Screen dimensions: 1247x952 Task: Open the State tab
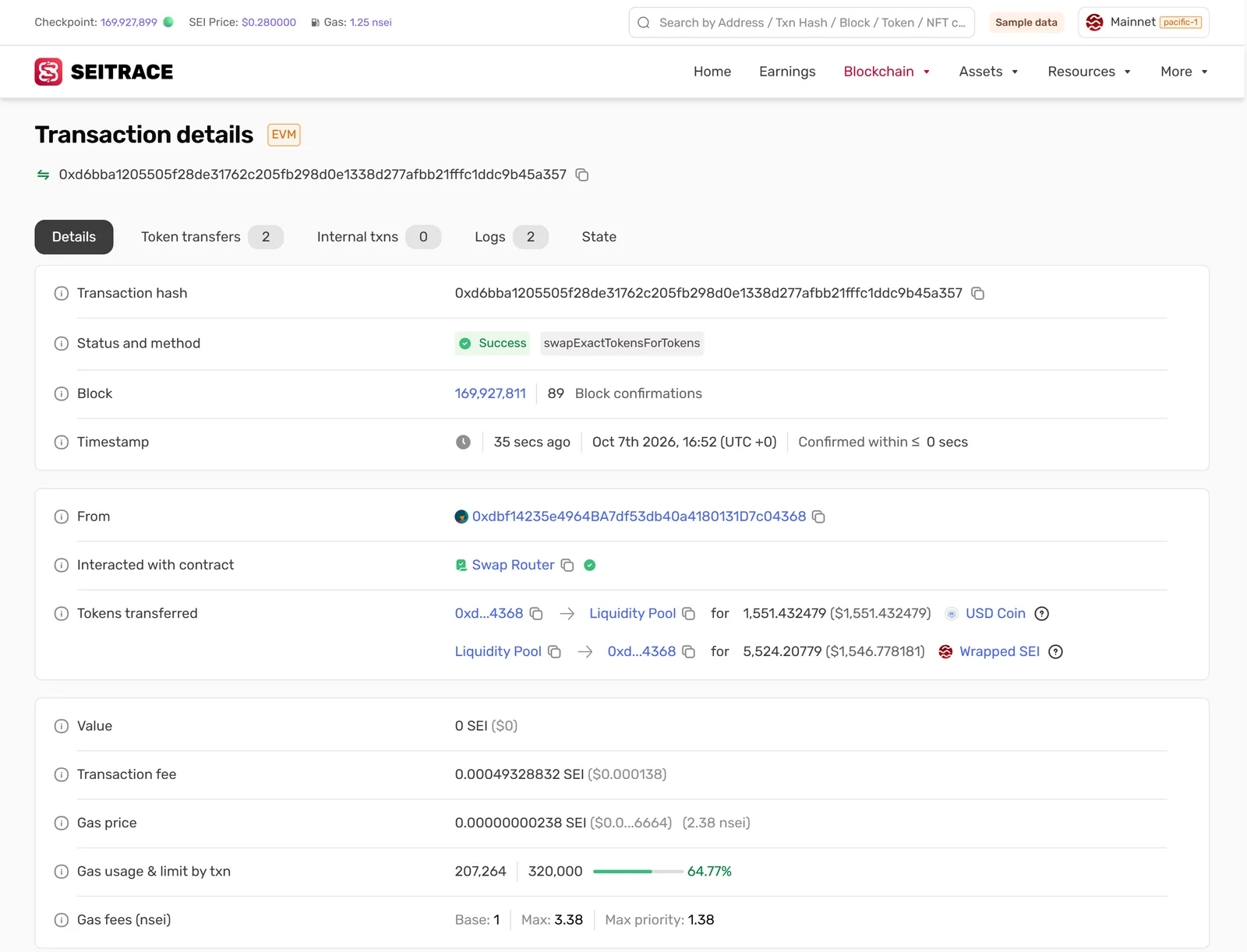(x=599, y=237)
